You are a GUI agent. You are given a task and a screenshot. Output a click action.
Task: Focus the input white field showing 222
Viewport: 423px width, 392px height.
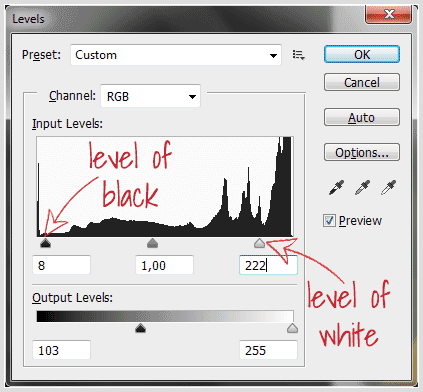tap(268, 265)
